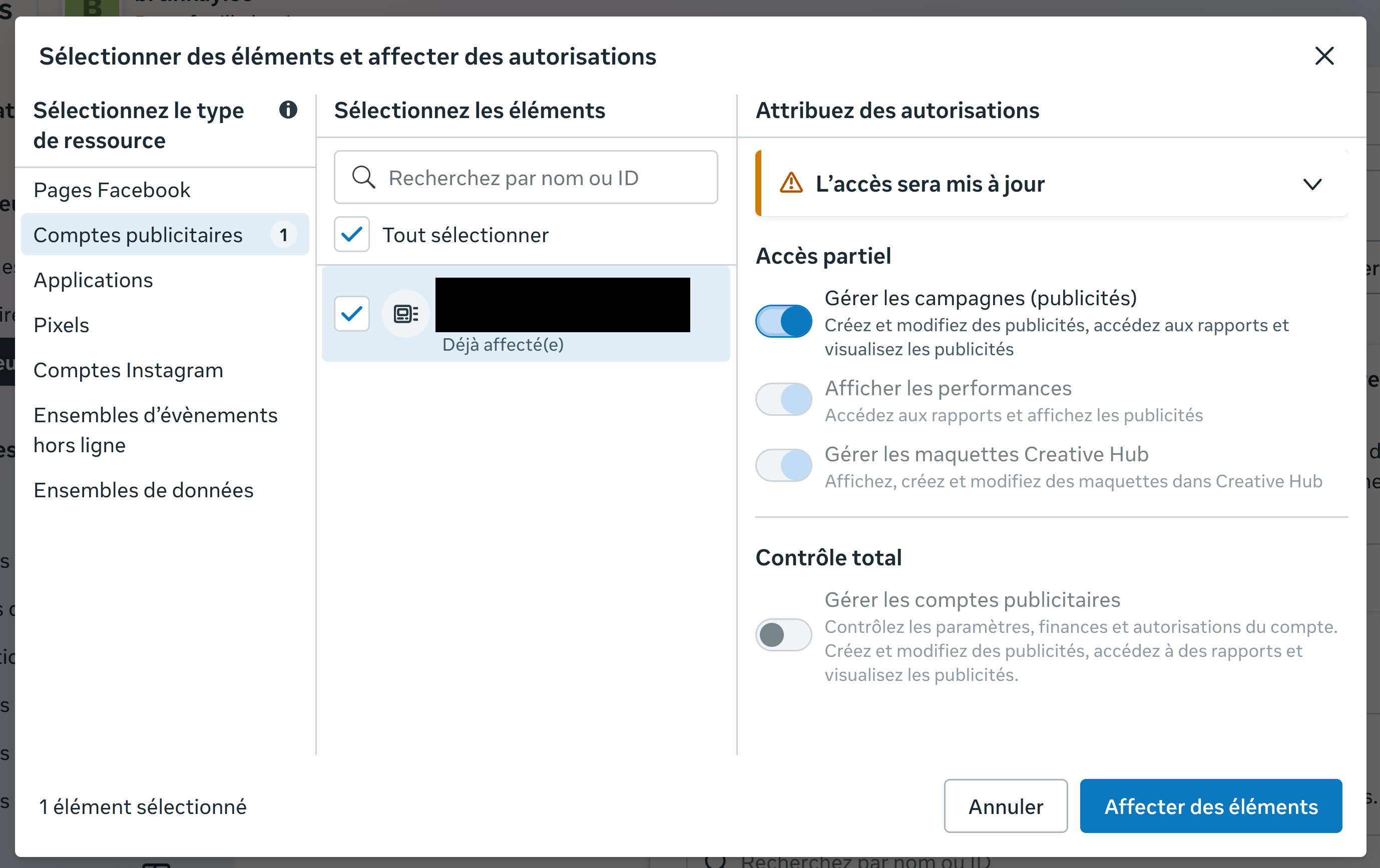
Task: Open "Ensembles de données" resource type
Action: point(165,490)
